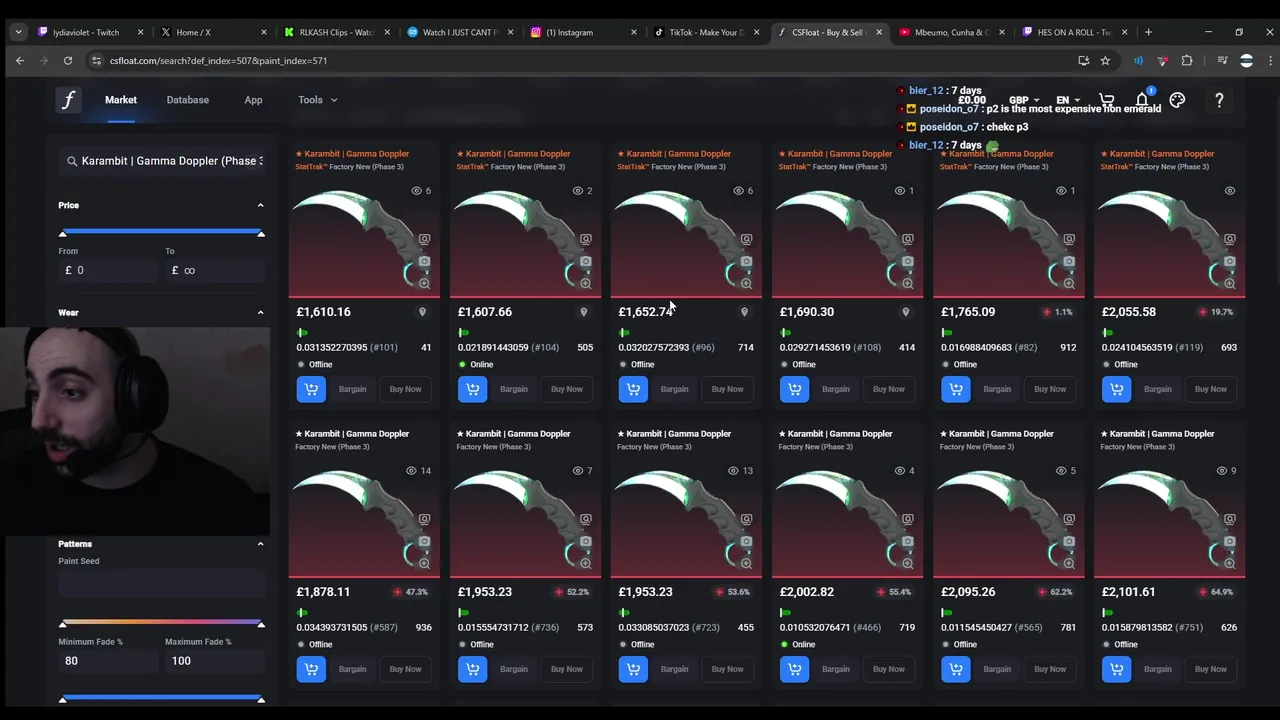The width and height of the screenshot is (1280, 720).
Task: Click the pin icon beside £1,690.30
Action: [905, 312]
